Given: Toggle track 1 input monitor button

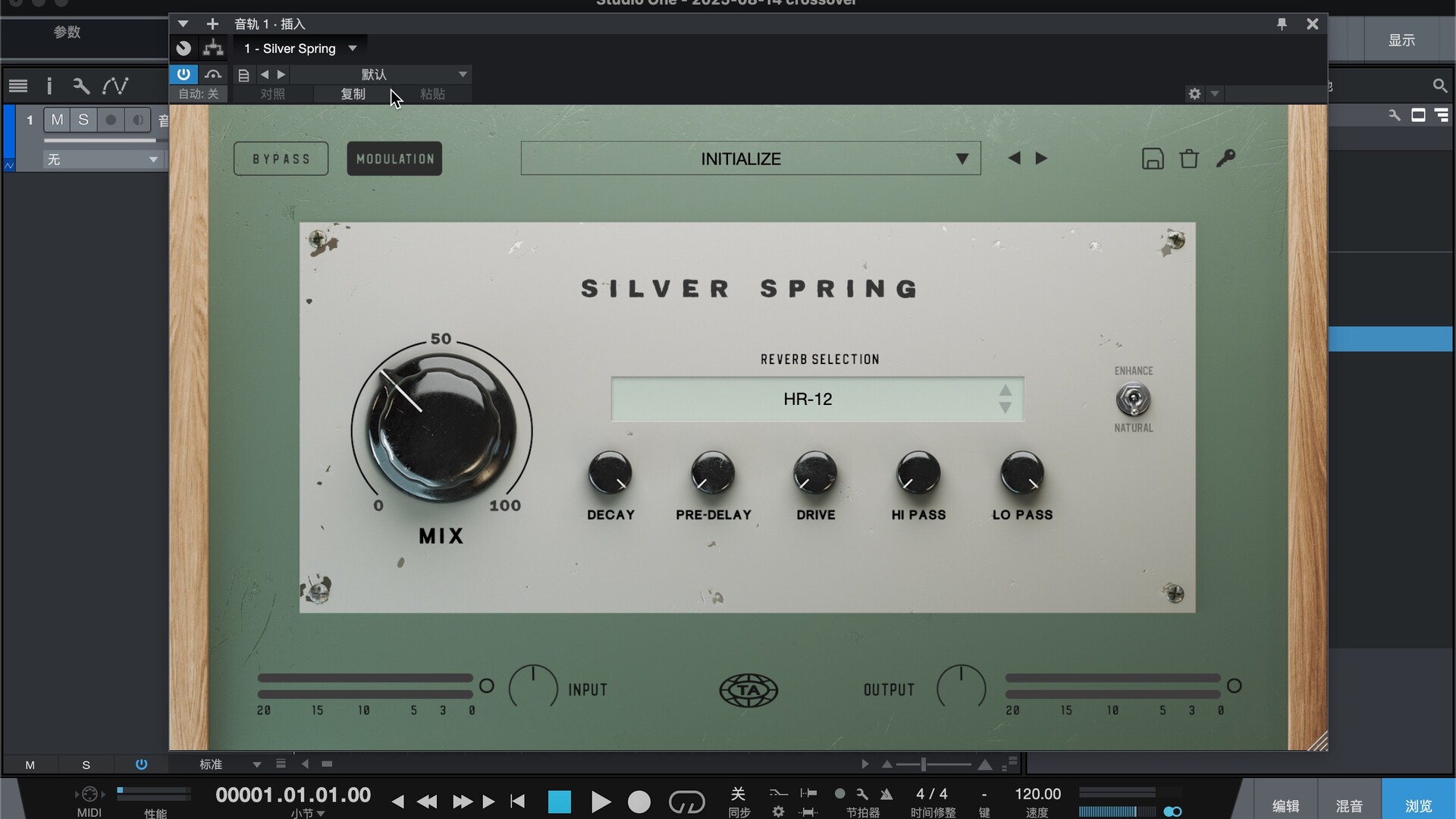Looking at the screenshot, I should click(x=138, y=120).
